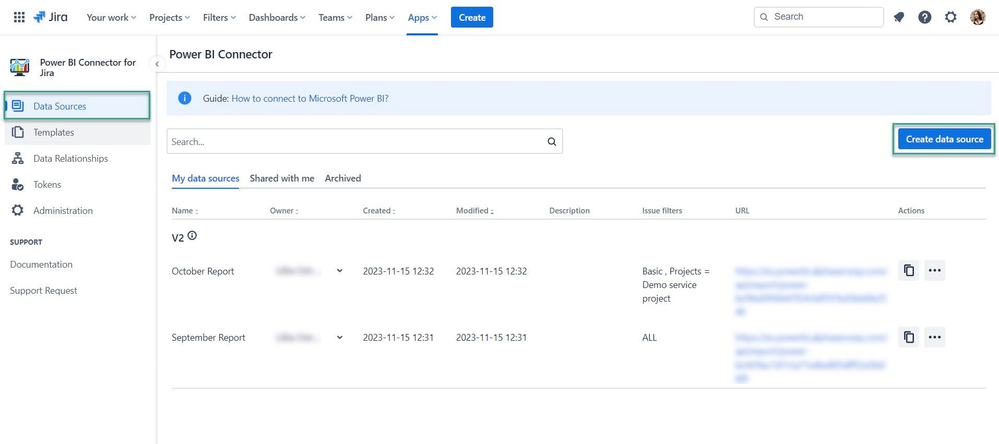Open the Plans dropdown menu
999x444 pixels.
[380, 17]
